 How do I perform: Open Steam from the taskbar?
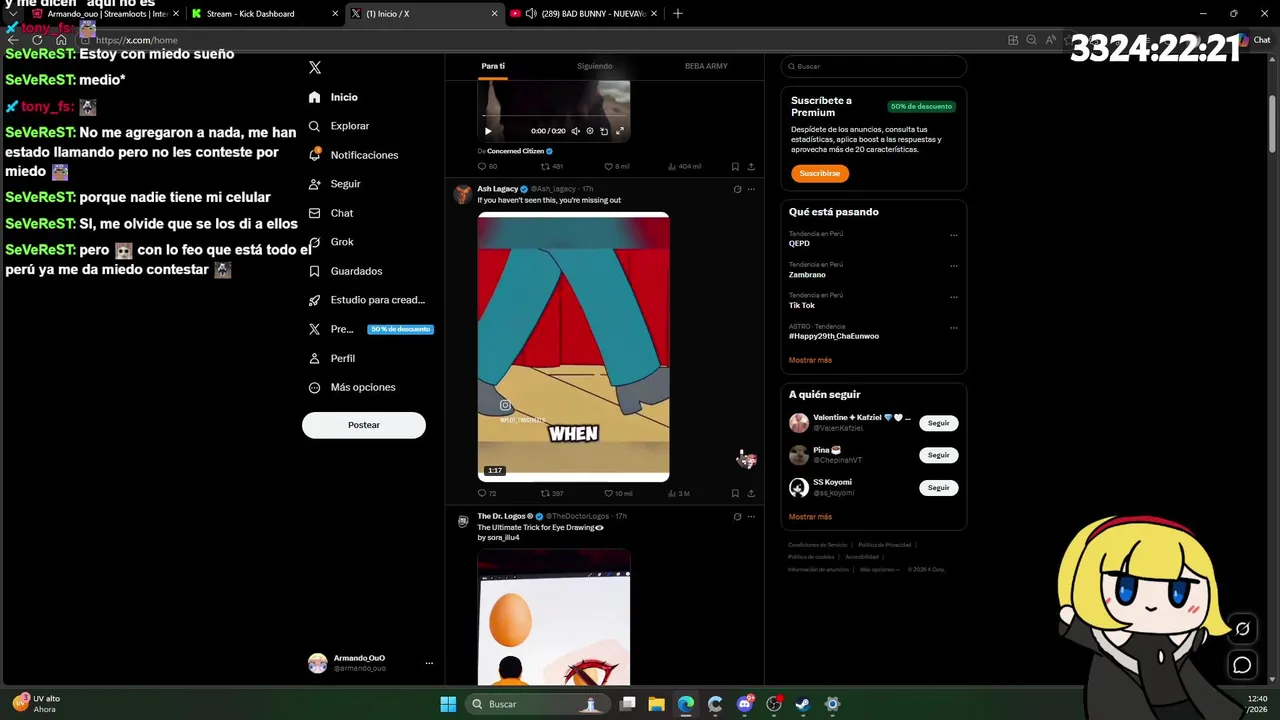(x=802, y=704)
